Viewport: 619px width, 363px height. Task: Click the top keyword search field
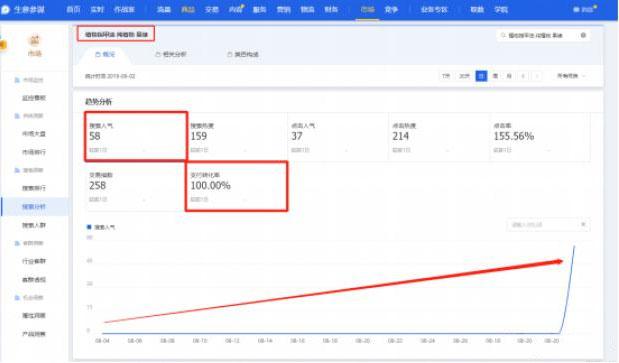543,36
